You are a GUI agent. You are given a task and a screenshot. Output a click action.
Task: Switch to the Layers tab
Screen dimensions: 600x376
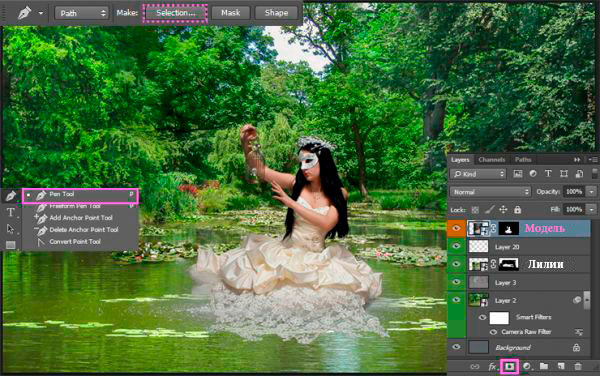pos(460,160)
